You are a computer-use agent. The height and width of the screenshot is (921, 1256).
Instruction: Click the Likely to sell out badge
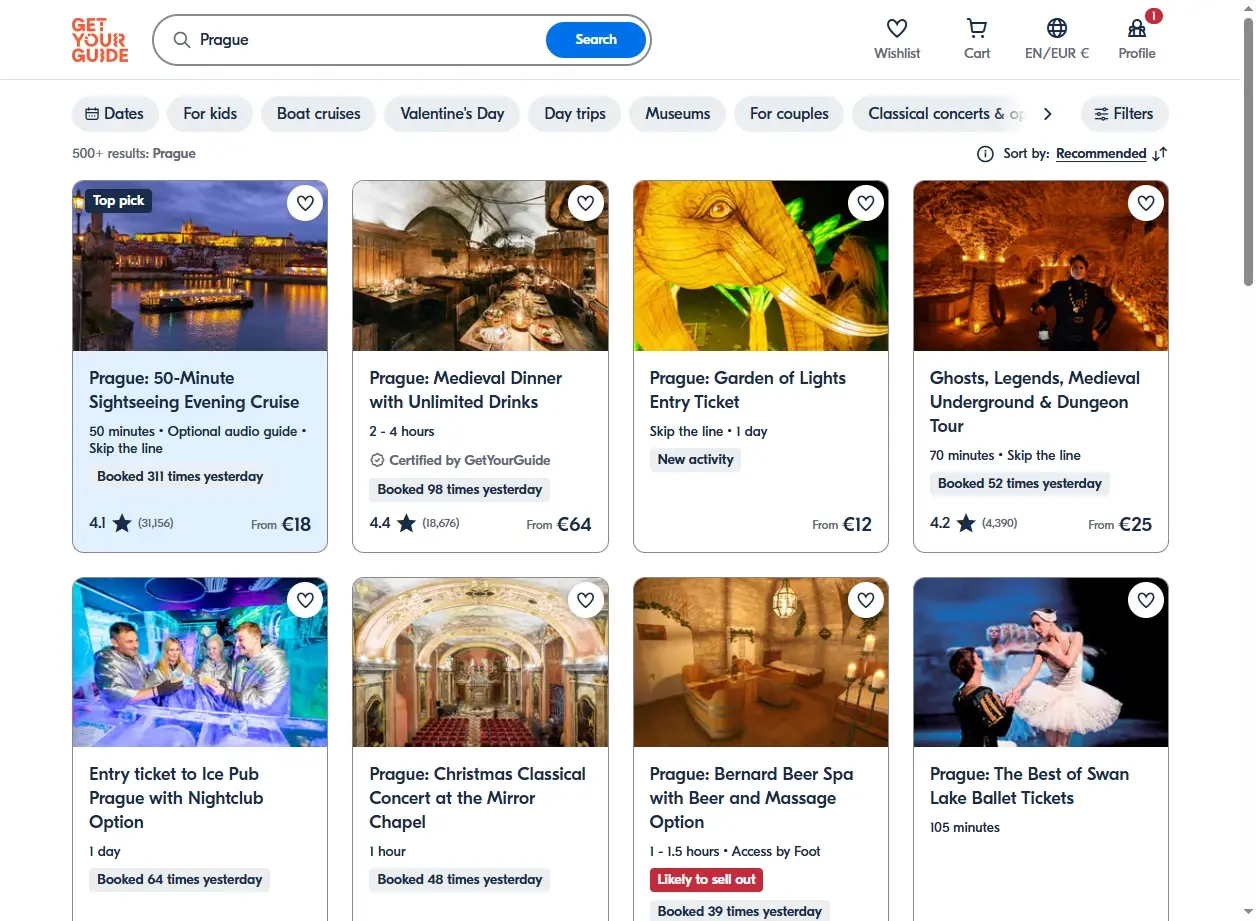tap(706, 880)
